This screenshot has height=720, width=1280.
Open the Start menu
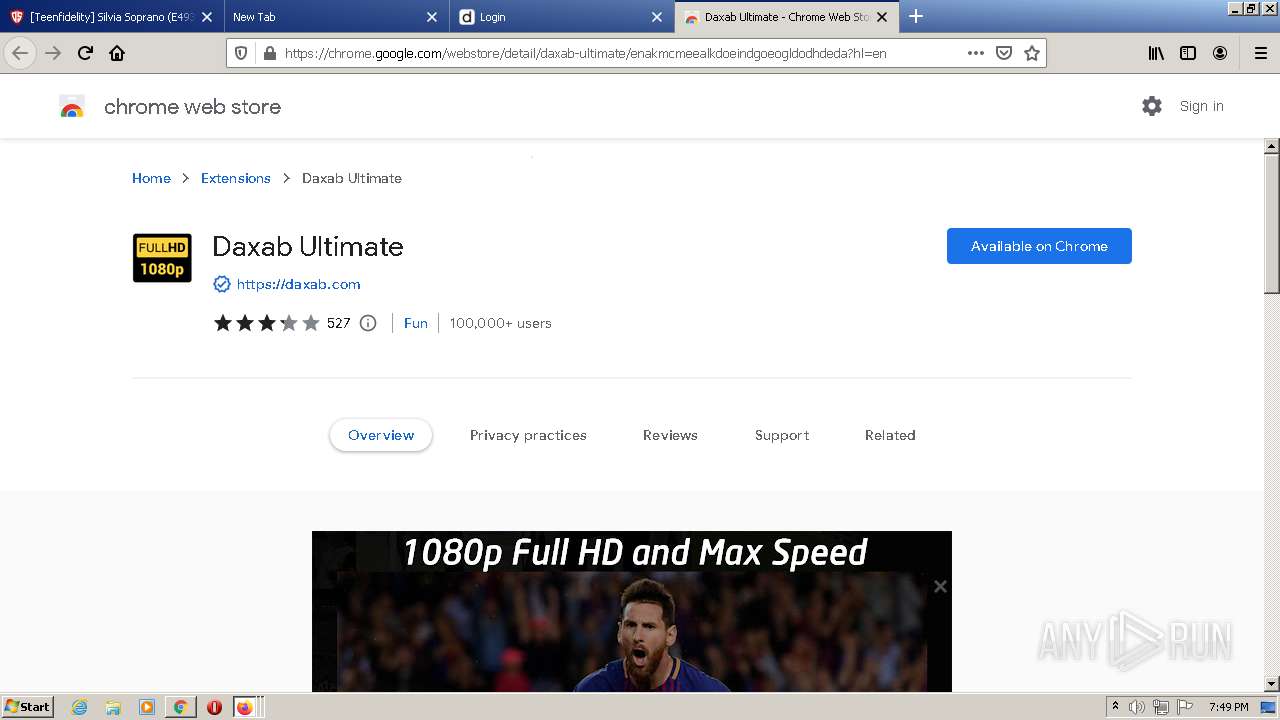pyautogui.click(x=27, y=707)
